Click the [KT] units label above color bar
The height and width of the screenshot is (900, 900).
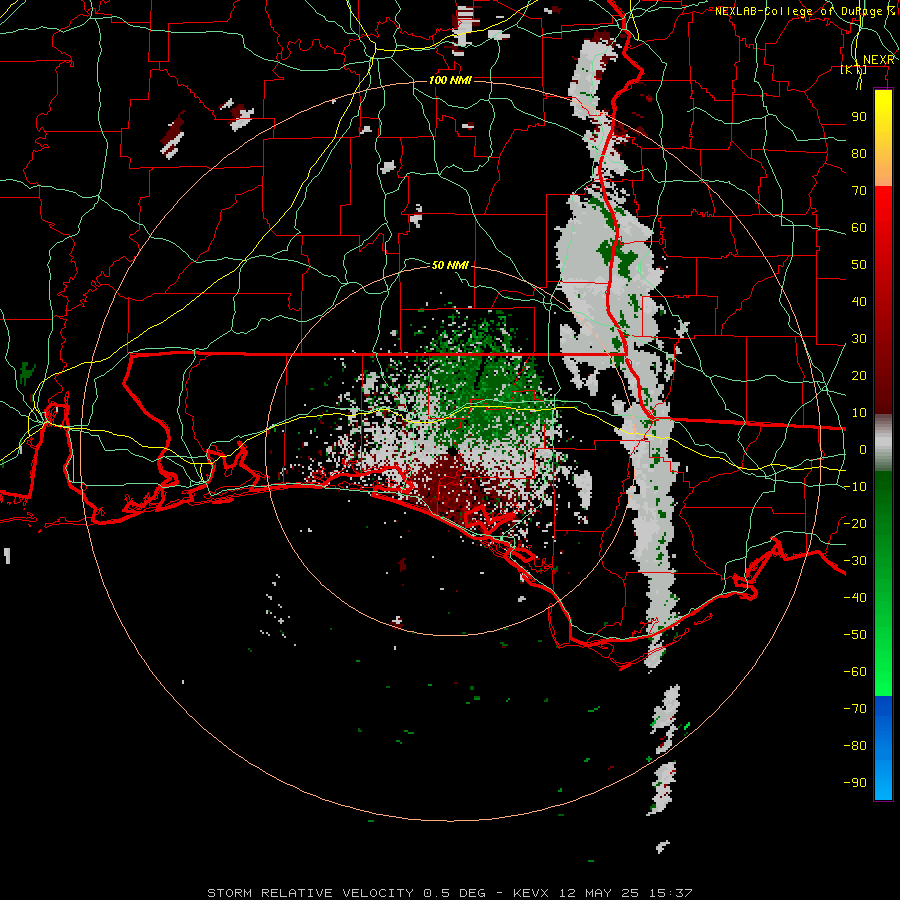[x=854, y=69]
